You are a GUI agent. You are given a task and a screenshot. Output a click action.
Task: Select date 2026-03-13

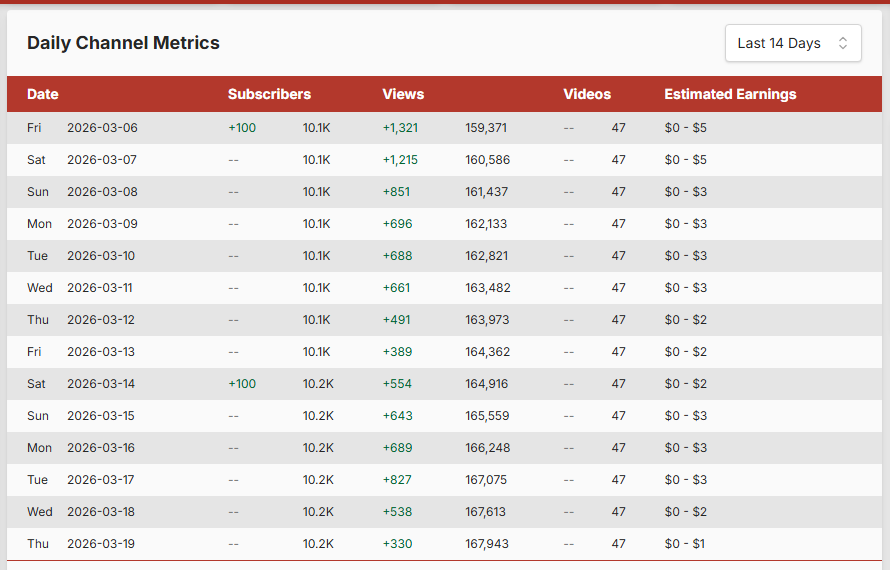click(101, 352)
